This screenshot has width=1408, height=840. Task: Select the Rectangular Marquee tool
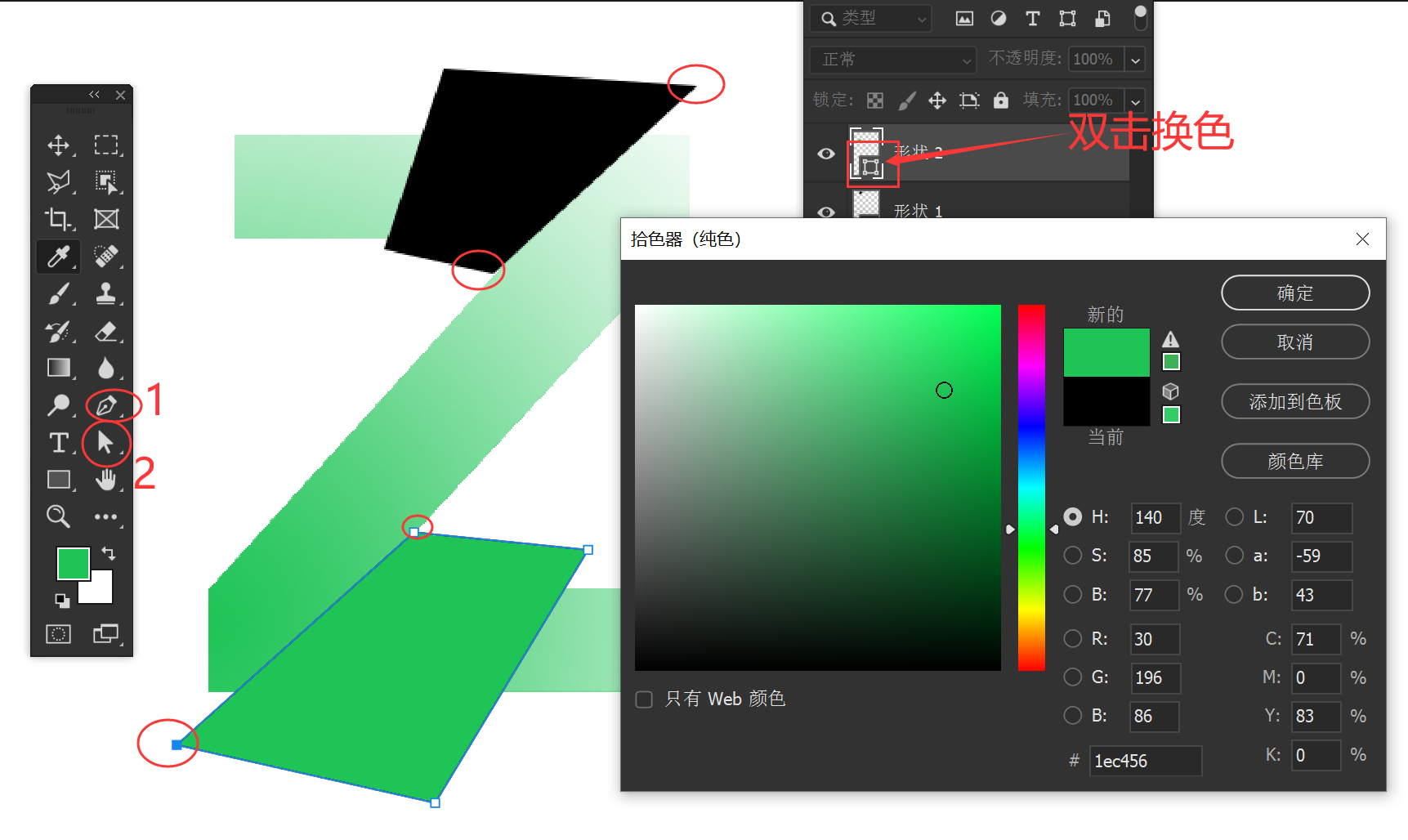coord(106,145)
